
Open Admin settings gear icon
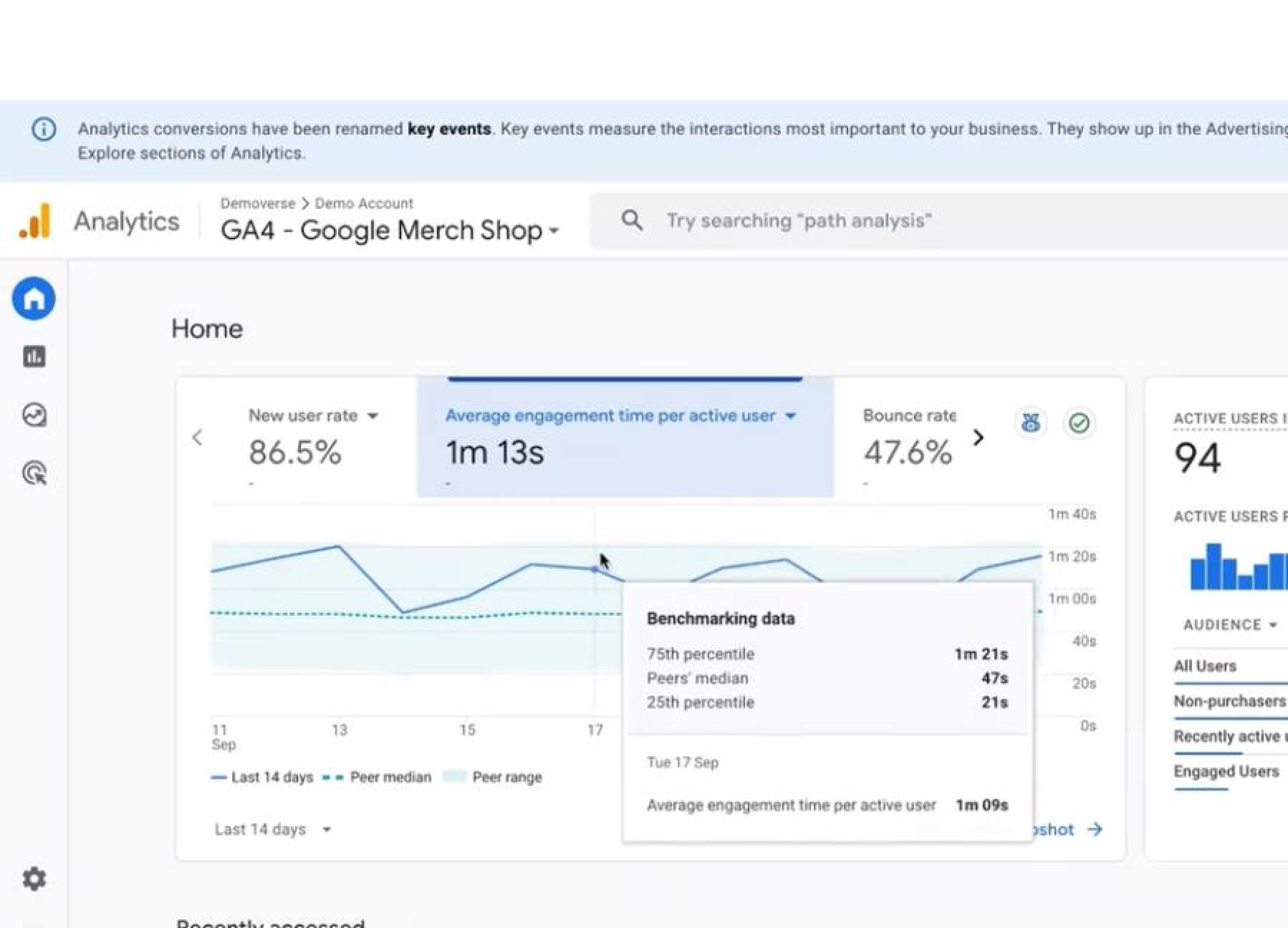click(x=34, y=879)
